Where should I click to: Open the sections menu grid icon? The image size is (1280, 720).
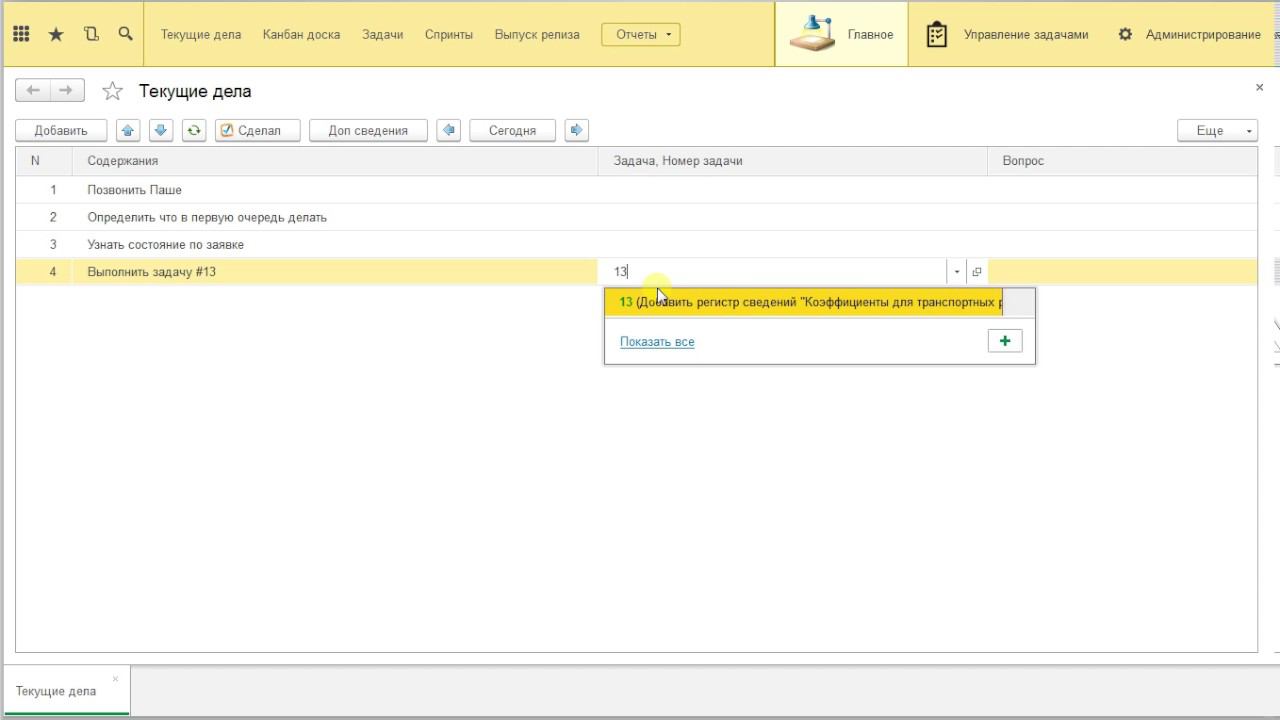pos(21,34)
